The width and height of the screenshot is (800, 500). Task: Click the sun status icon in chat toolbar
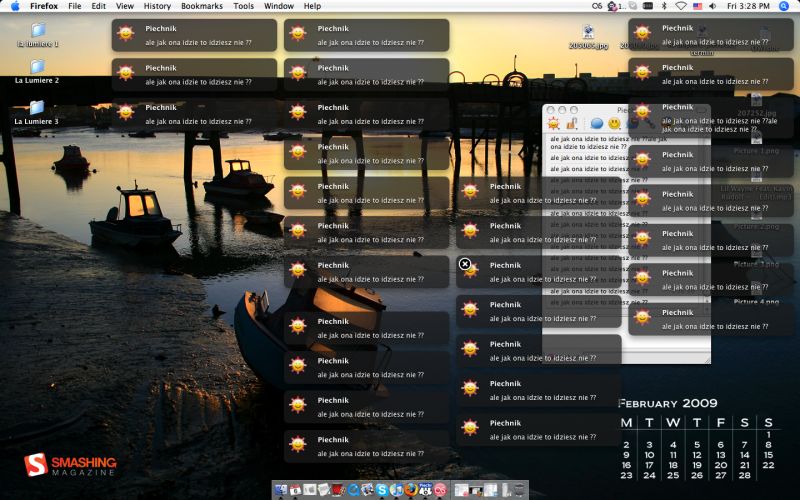click(554, 123)
